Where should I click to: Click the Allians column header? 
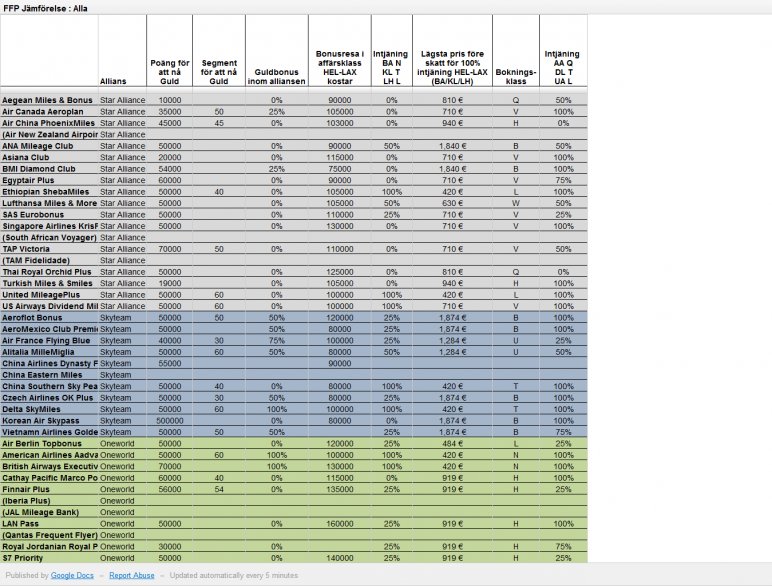[114, 80]
